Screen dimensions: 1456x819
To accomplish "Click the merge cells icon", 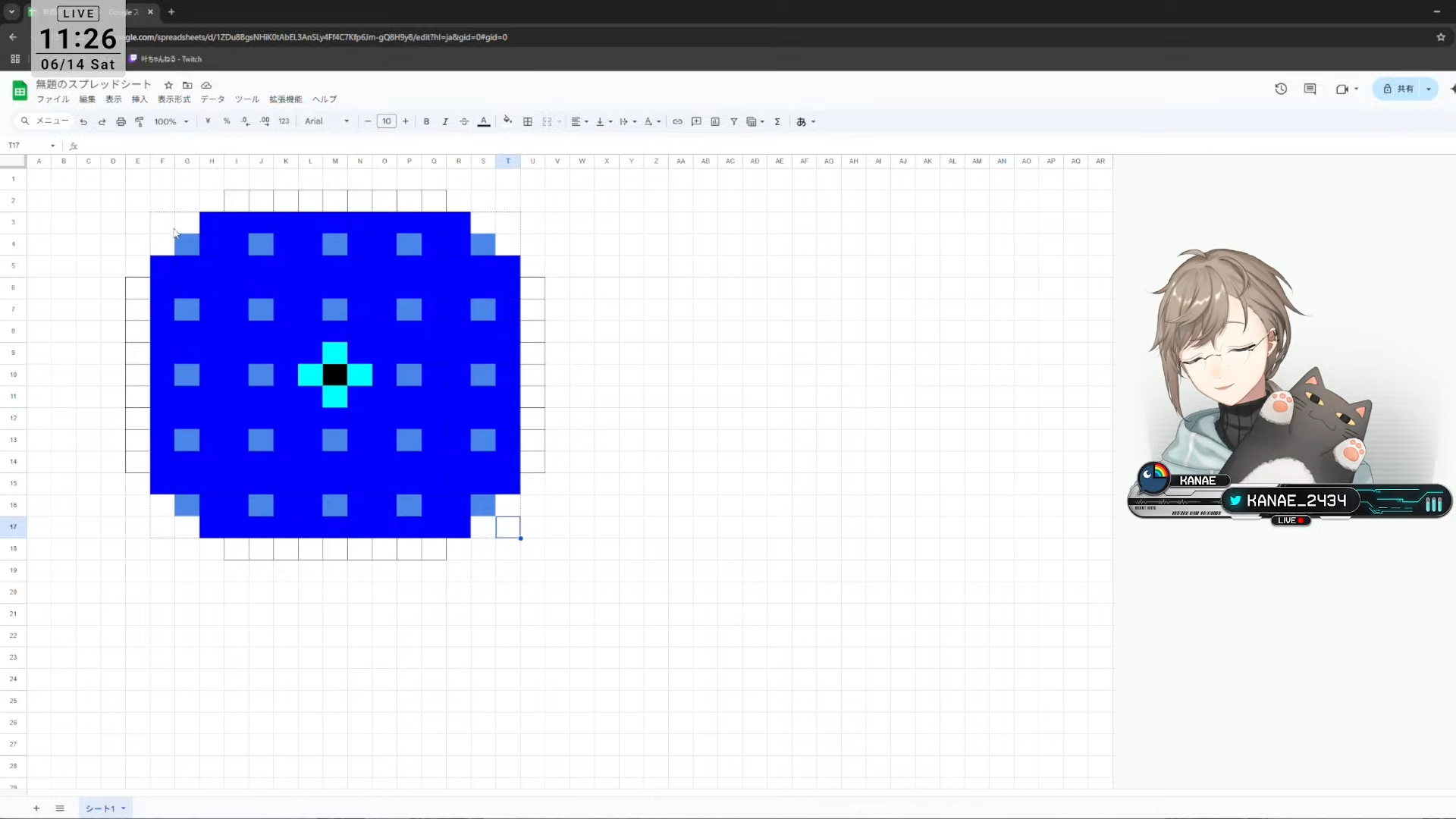I will [x=547, y=121].
